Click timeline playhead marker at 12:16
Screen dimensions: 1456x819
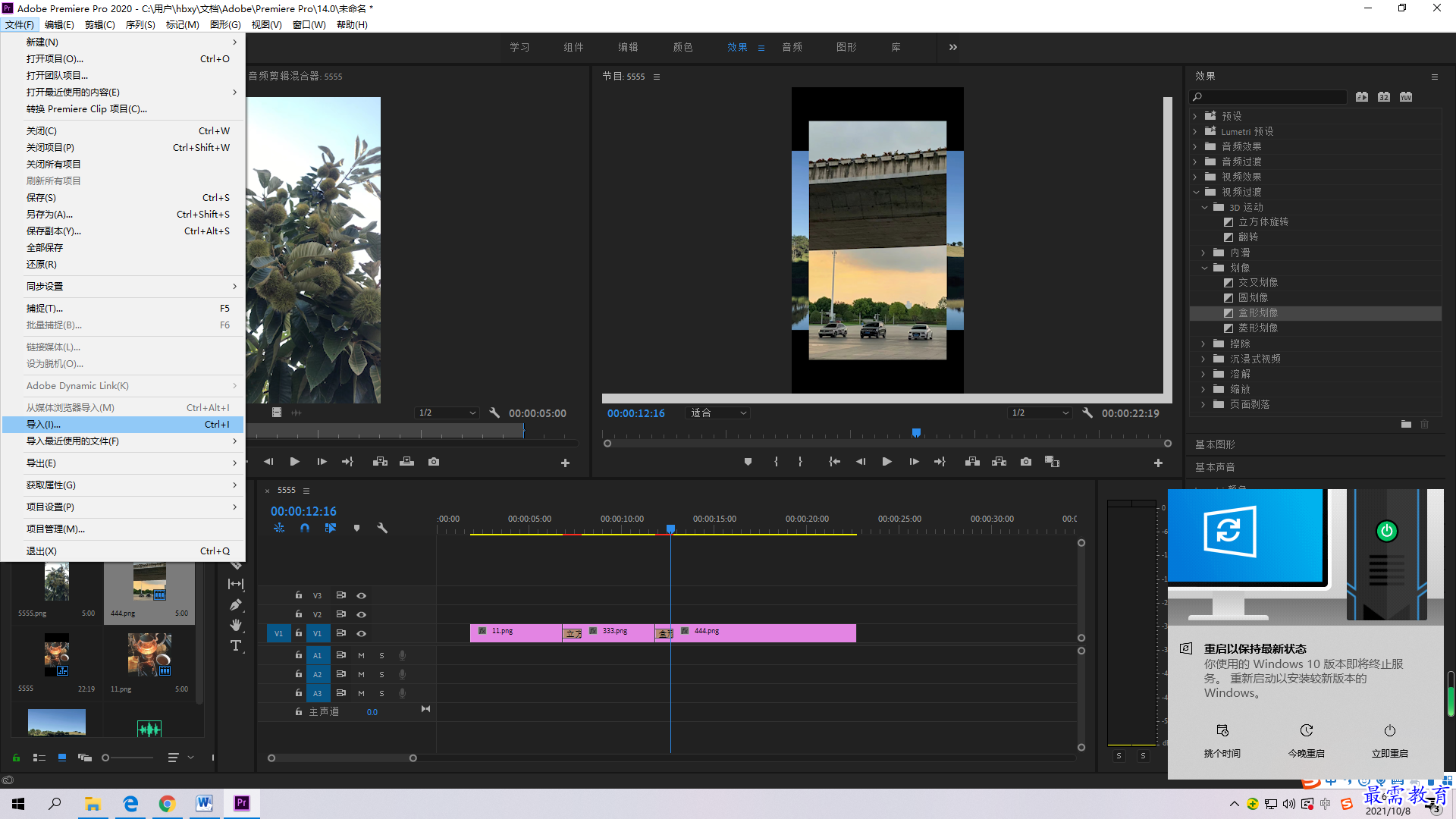pyautogui.click(x=670, y=529)
